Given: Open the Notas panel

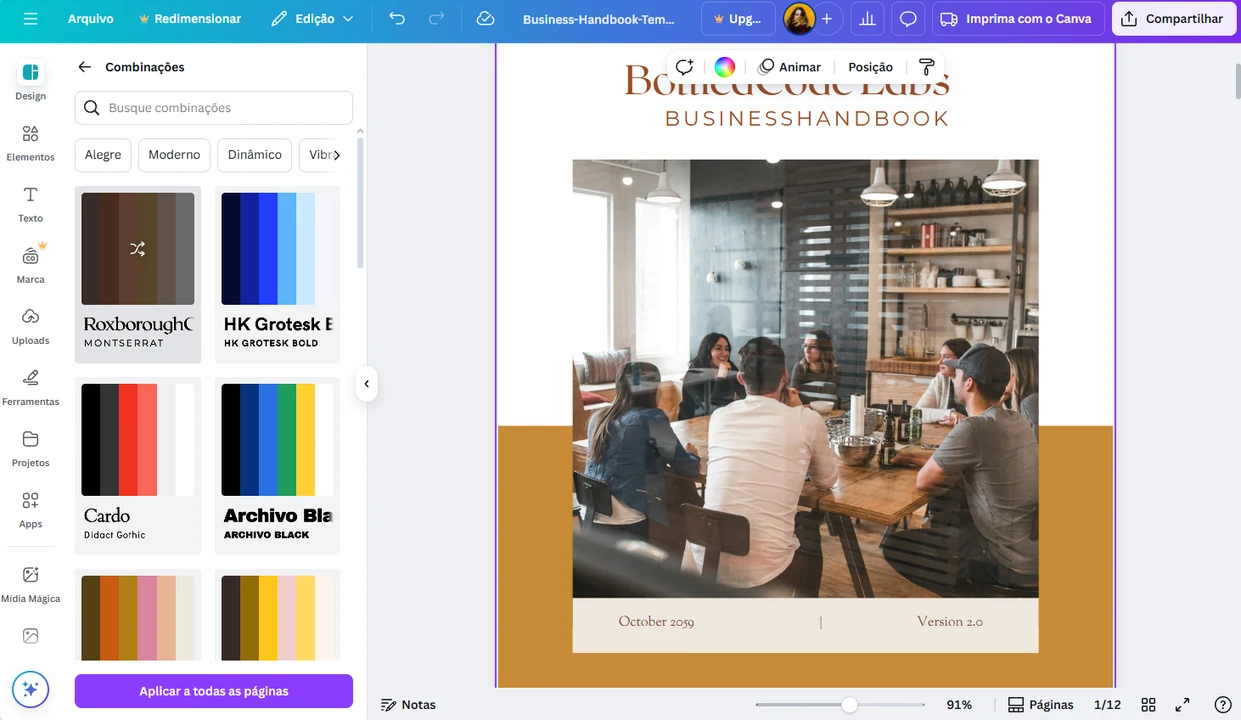Looking at the screenshot, I should coord(408,705).
